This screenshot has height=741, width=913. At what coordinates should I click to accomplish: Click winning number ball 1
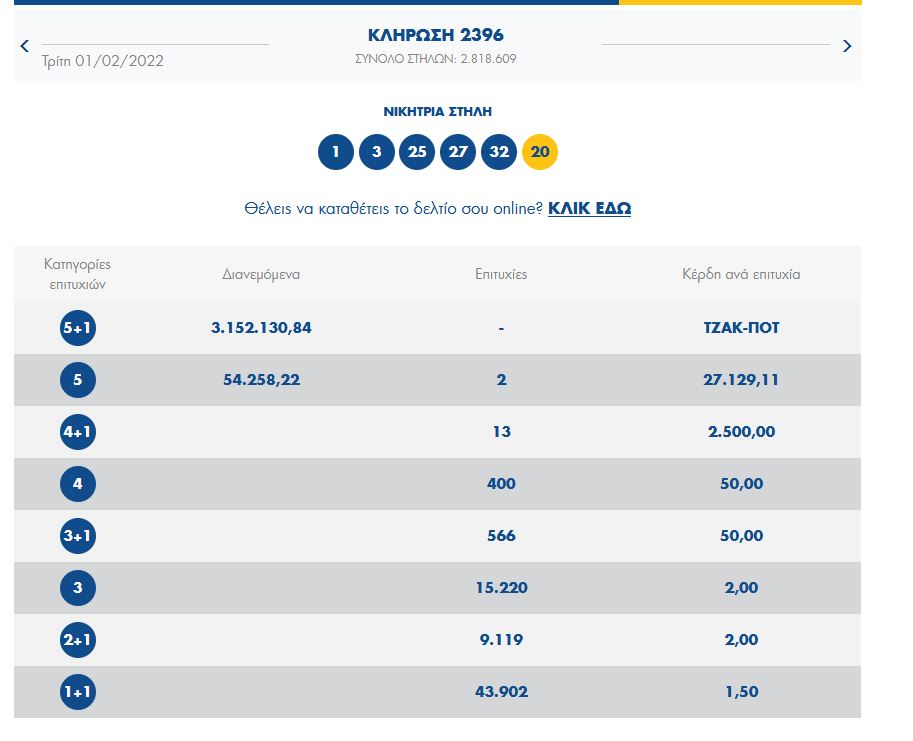tap(336, 152)
